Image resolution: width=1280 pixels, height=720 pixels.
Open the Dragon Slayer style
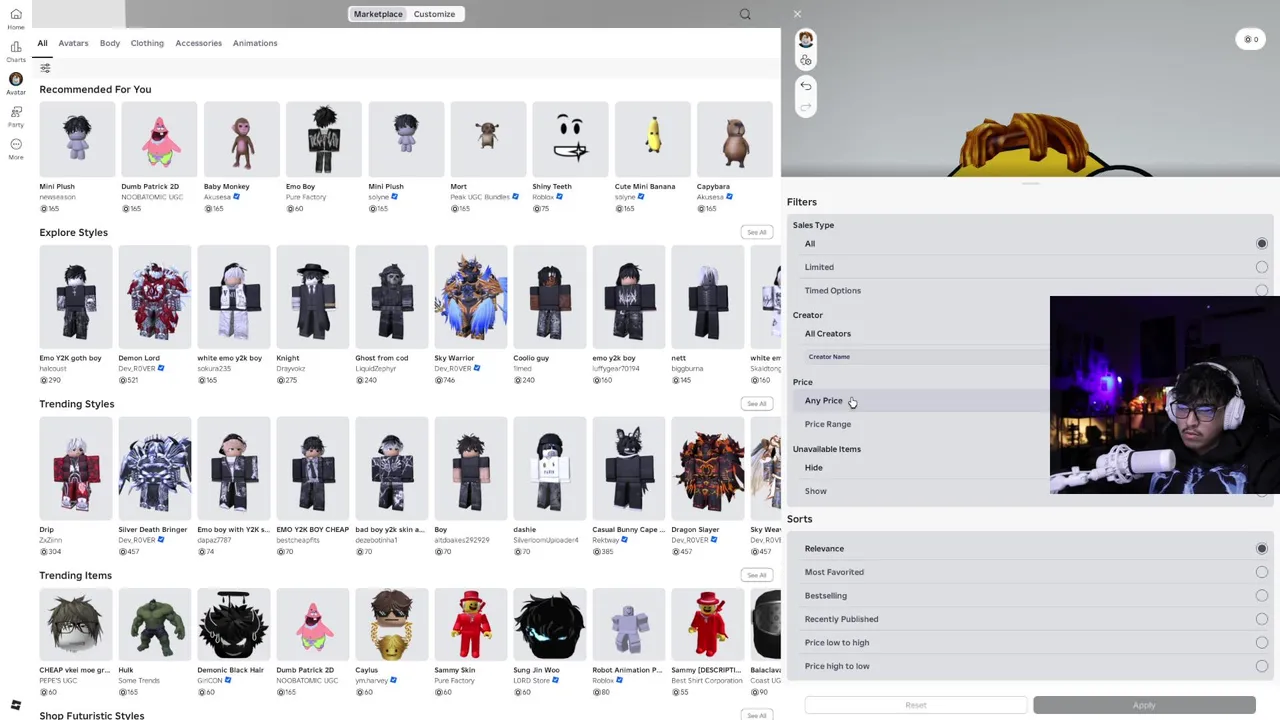coord(707,469)
